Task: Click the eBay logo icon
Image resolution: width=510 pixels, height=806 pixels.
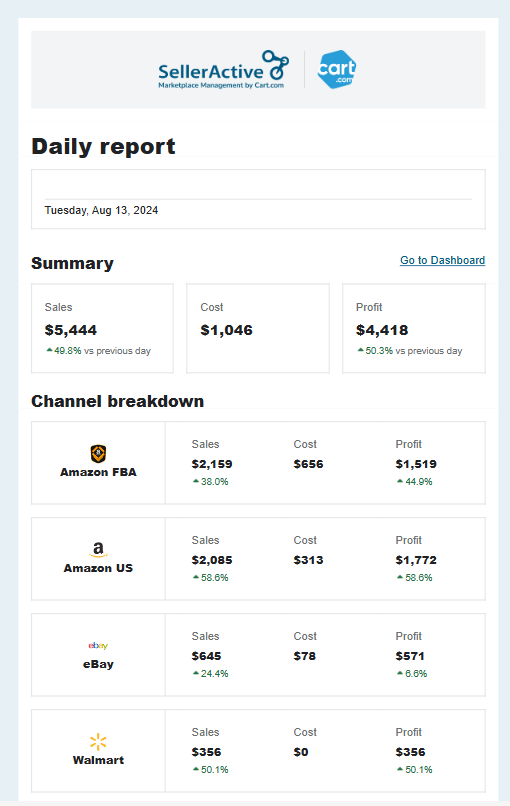Action: [98, 646]
